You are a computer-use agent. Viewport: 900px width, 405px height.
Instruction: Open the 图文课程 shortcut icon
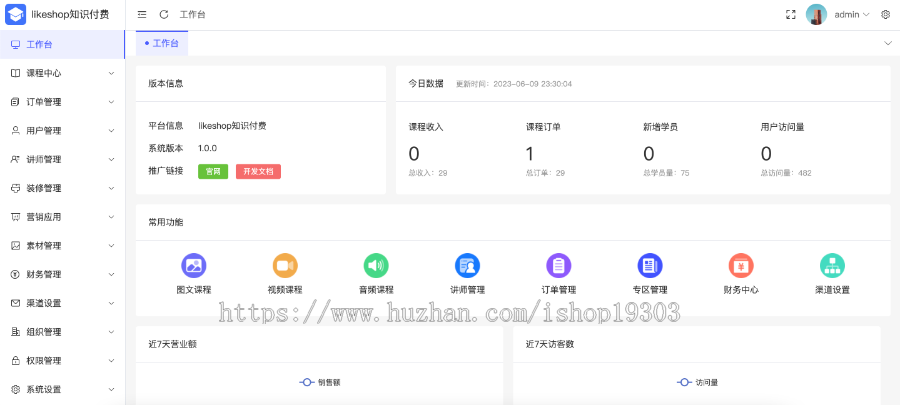pyautogui.click(x=194, y=266)
